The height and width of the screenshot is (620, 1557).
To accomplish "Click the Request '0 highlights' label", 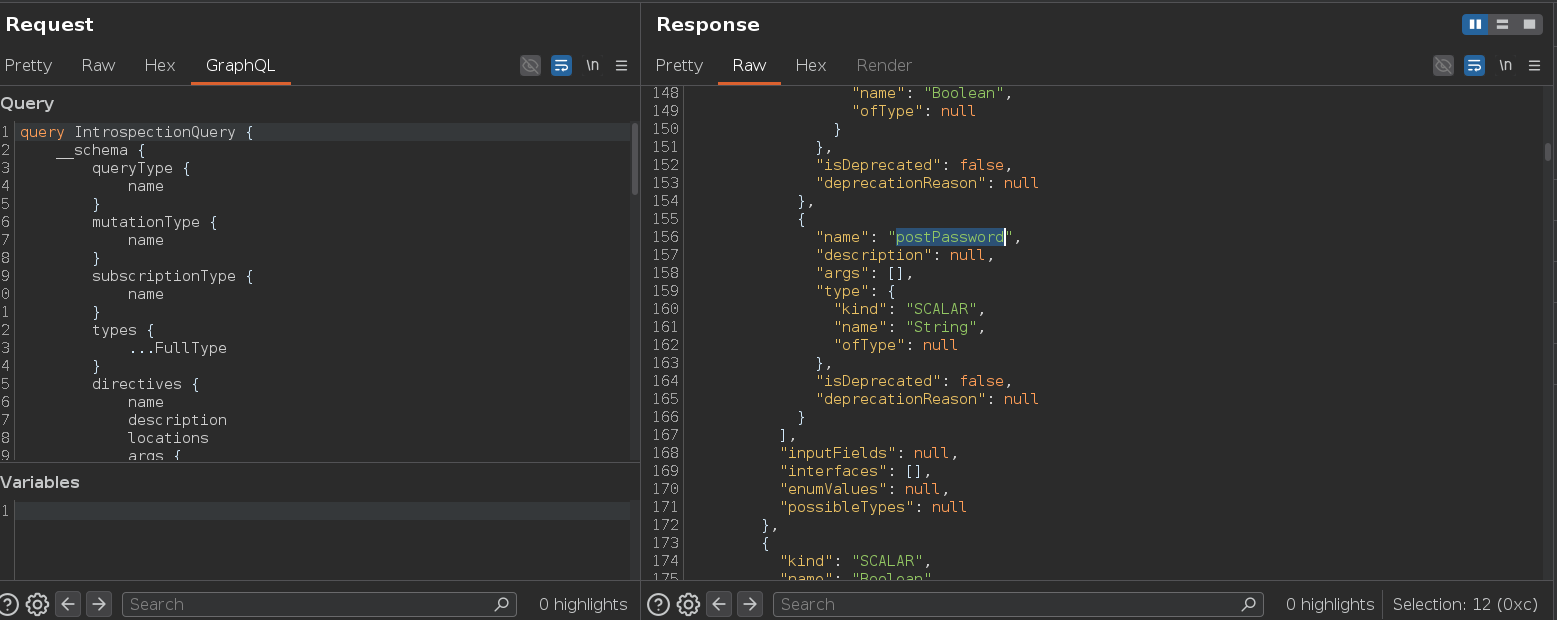I will 583,604.
